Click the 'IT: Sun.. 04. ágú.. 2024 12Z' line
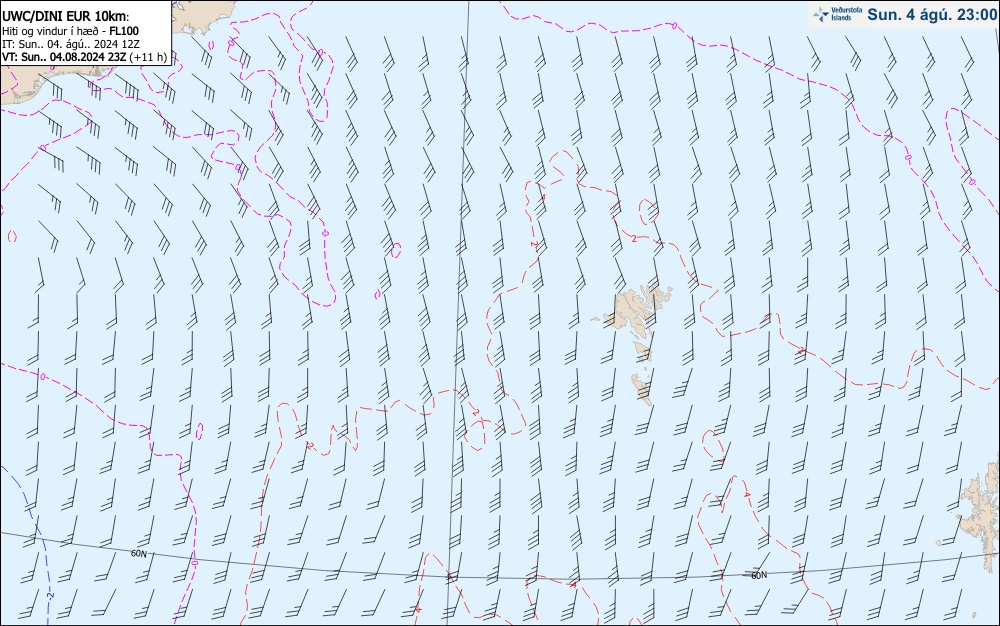 [x=71, y=44]
